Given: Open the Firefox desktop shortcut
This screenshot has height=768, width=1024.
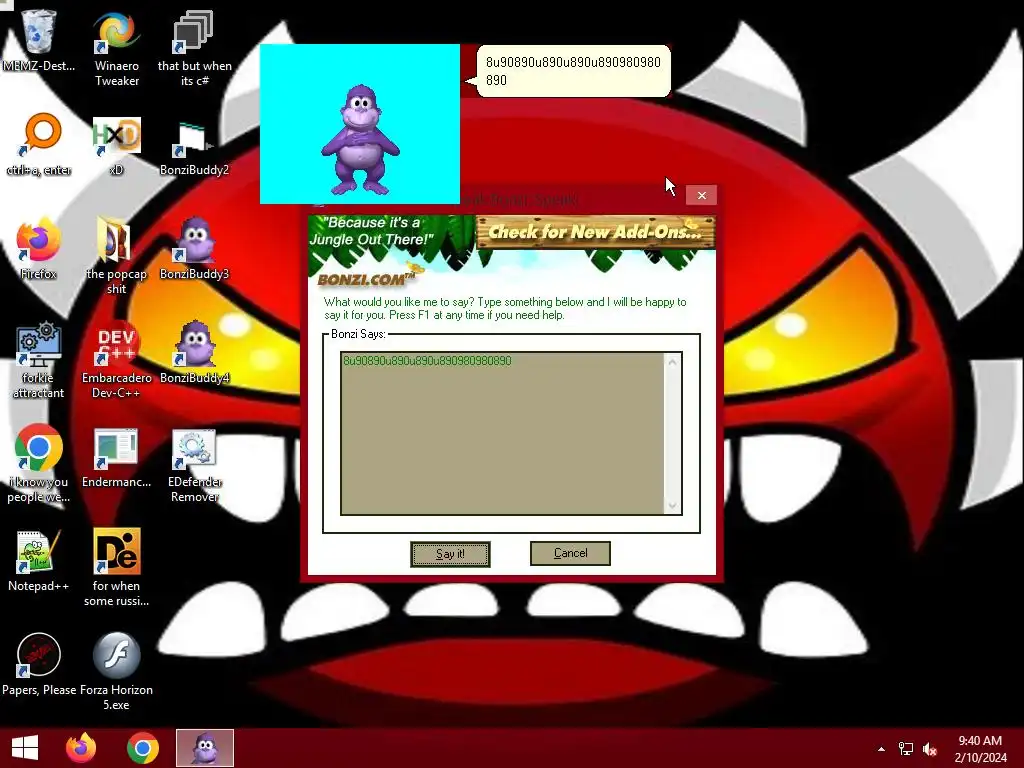Looking at the screenshot, I should 39,249.
